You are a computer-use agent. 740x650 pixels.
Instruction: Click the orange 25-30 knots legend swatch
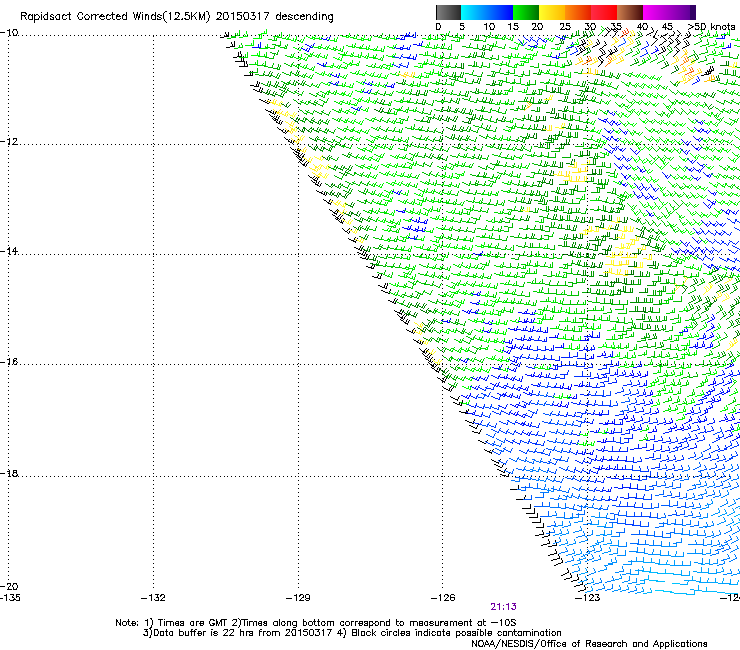[578, 12]
